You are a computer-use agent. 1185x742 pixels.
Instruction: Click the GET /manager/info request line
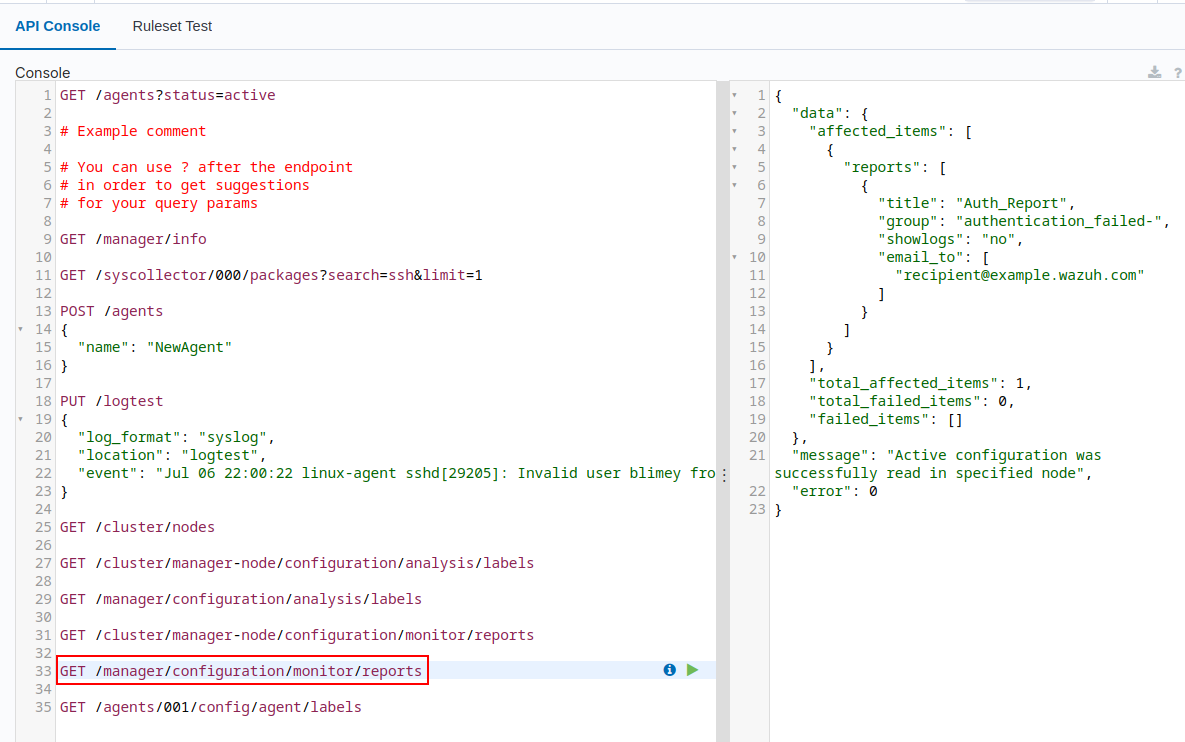tap(135, 238)
